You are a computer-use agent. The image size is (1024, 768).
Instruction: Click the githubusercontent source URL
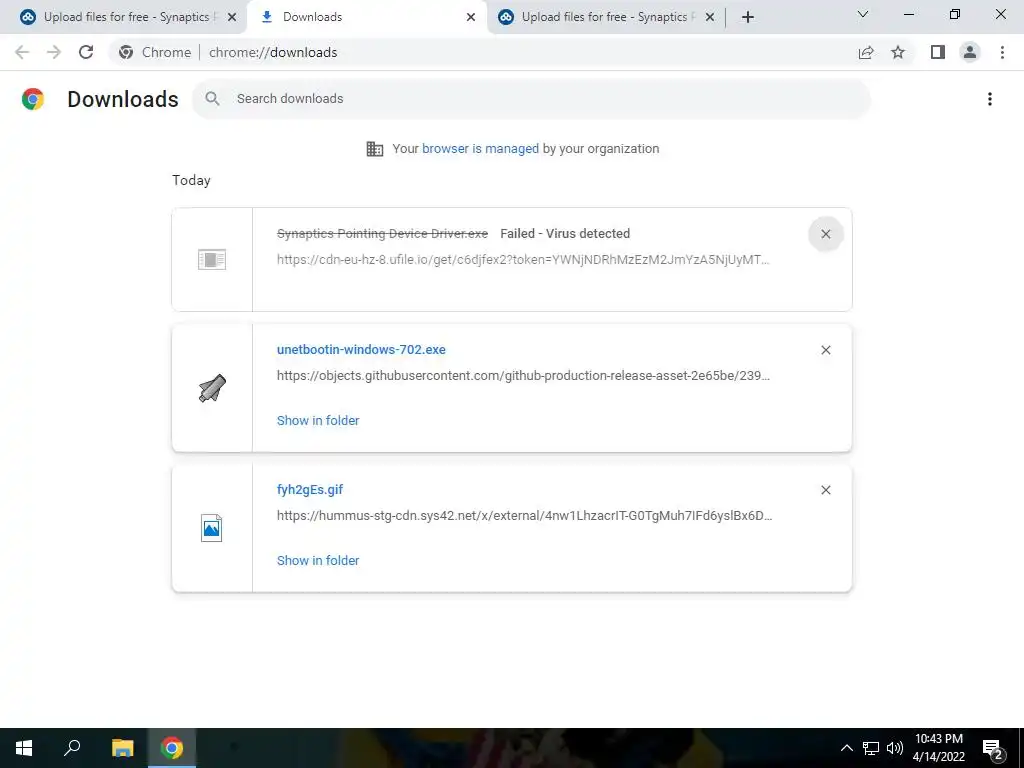(x=523, y=376)
